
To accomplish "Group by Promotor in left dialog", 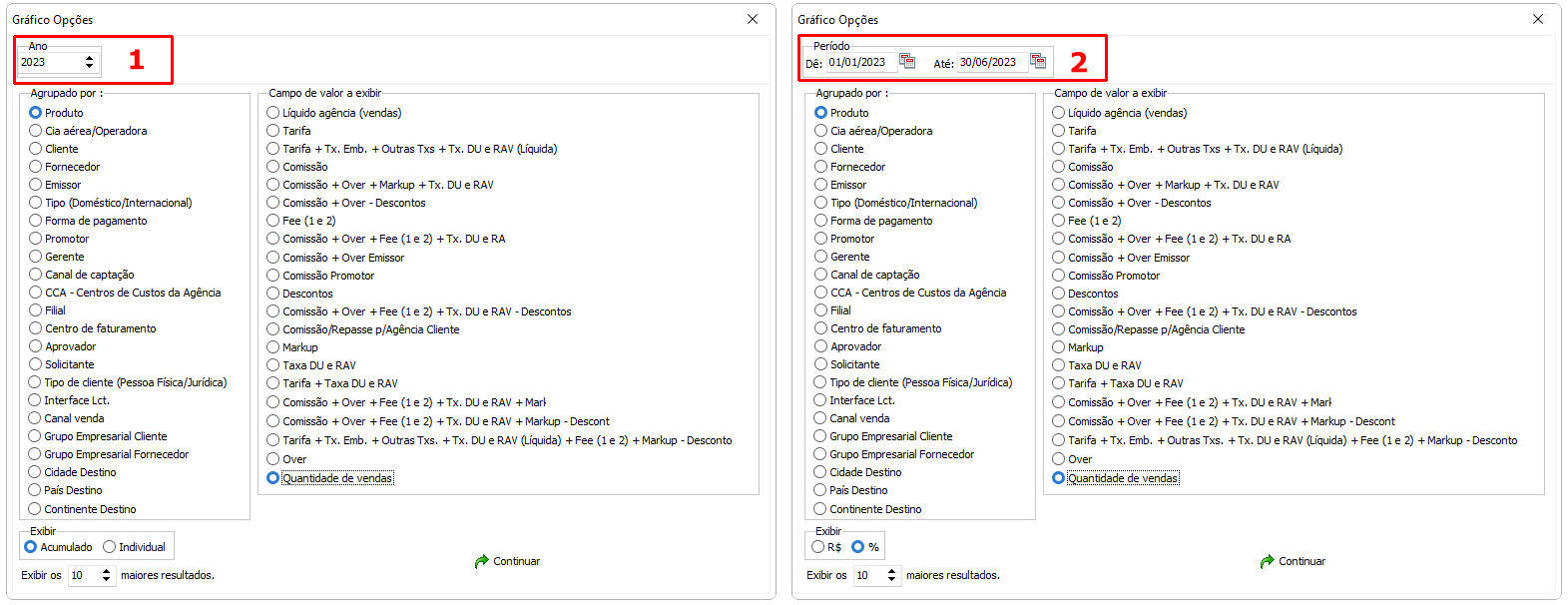I will click(59, 239).
